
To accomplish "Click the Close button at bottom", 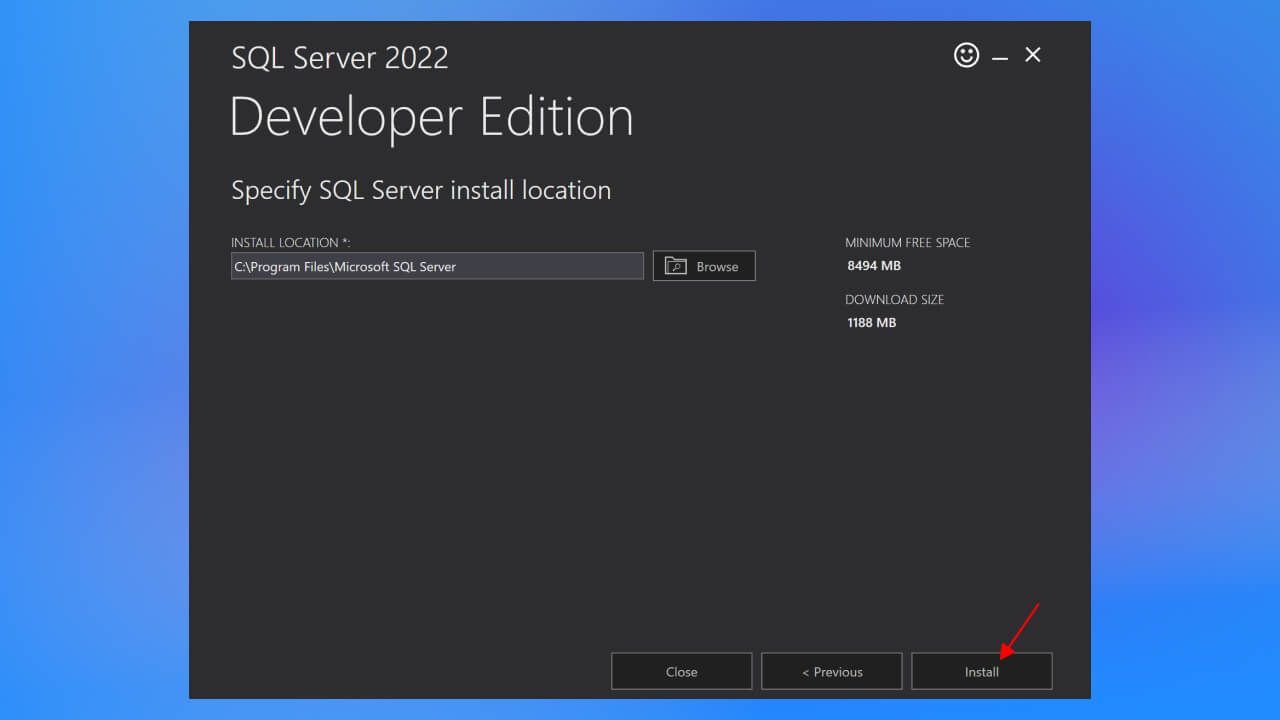I will coord(681,671).
